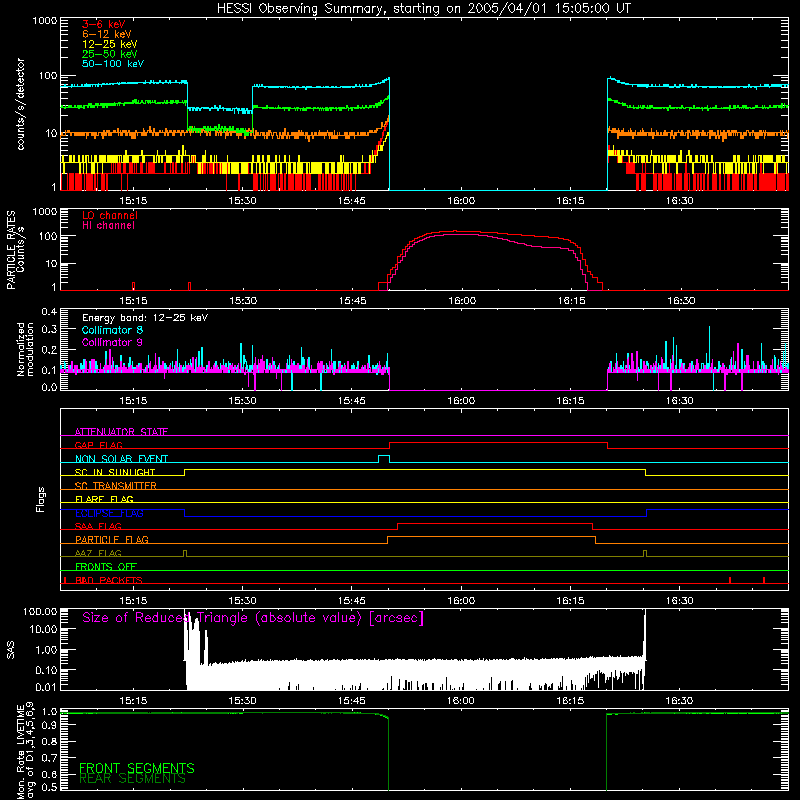
Task: Click the 100.00 tick on the SAS axis
Action: tap(40, 612)
